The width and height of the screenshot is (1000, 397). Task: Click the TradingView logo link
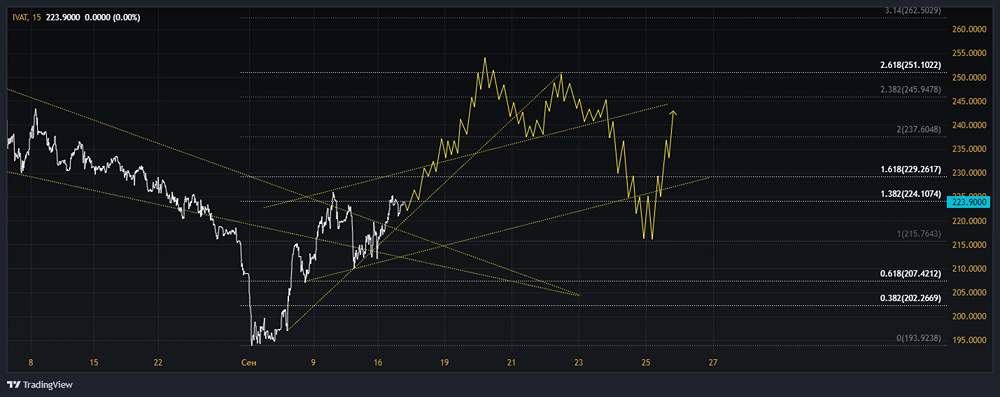coord(39,385)
